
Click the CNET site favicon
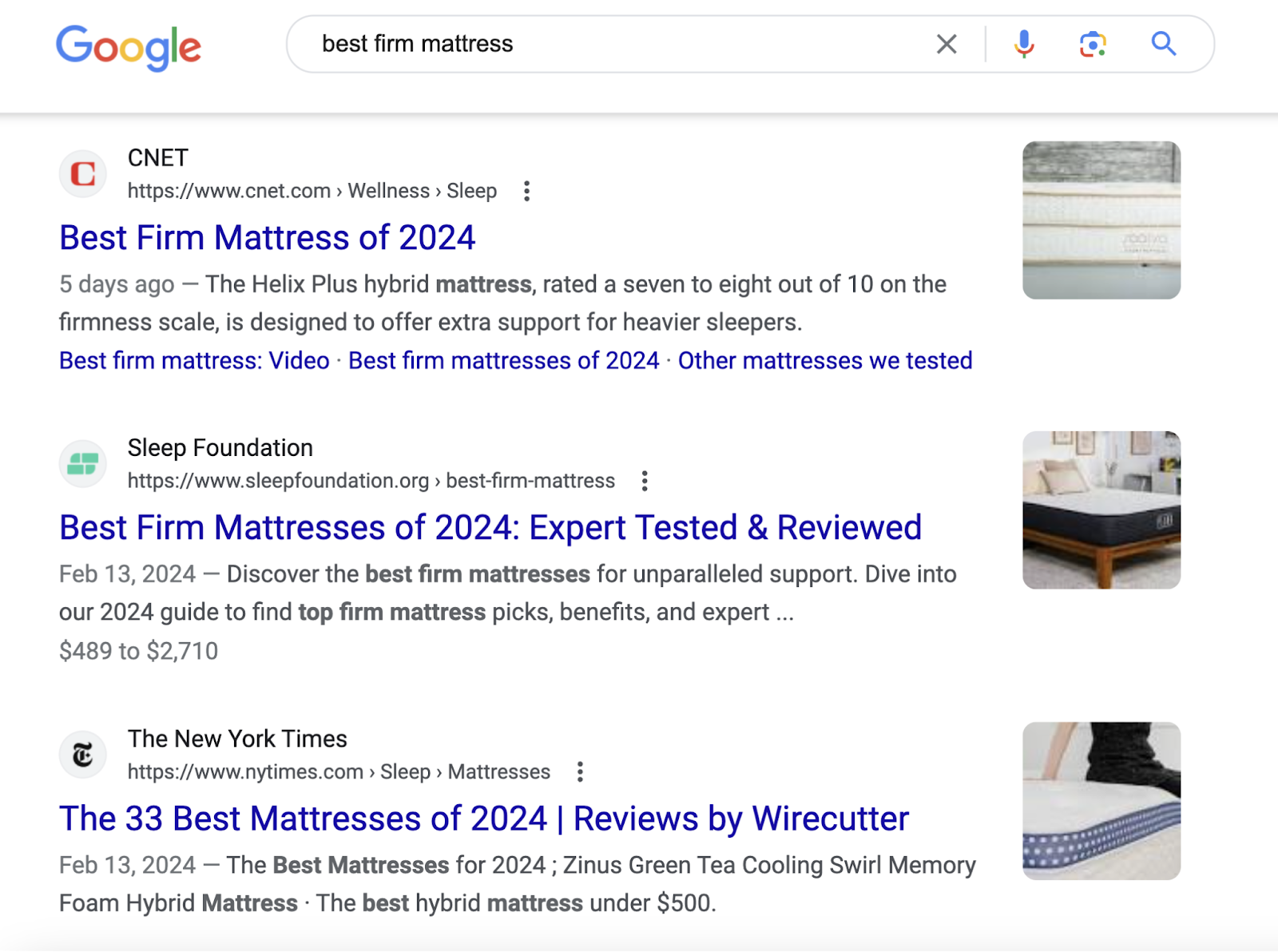pos(82,173)
